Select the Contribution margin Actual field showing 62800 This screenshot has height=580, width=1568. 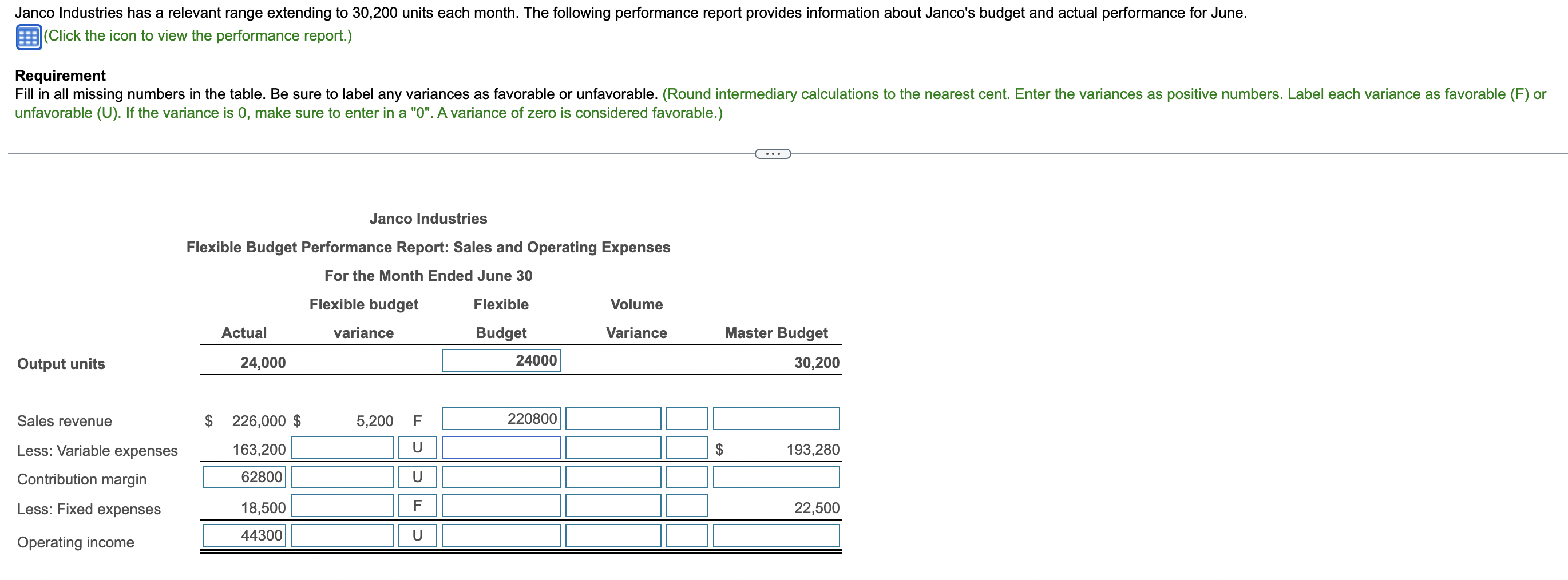[x=244, y=476]
